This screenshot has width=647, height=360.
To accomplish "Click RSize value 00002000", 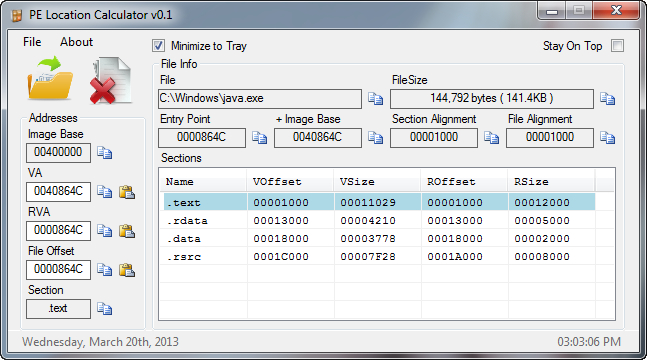I will pyautogui.click(x=542, y=239).
